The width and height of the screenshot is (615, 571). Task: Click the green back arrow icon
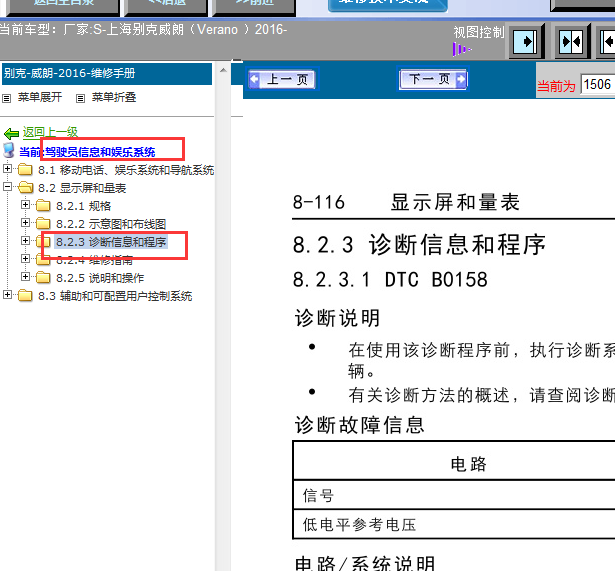click(11, 134)
